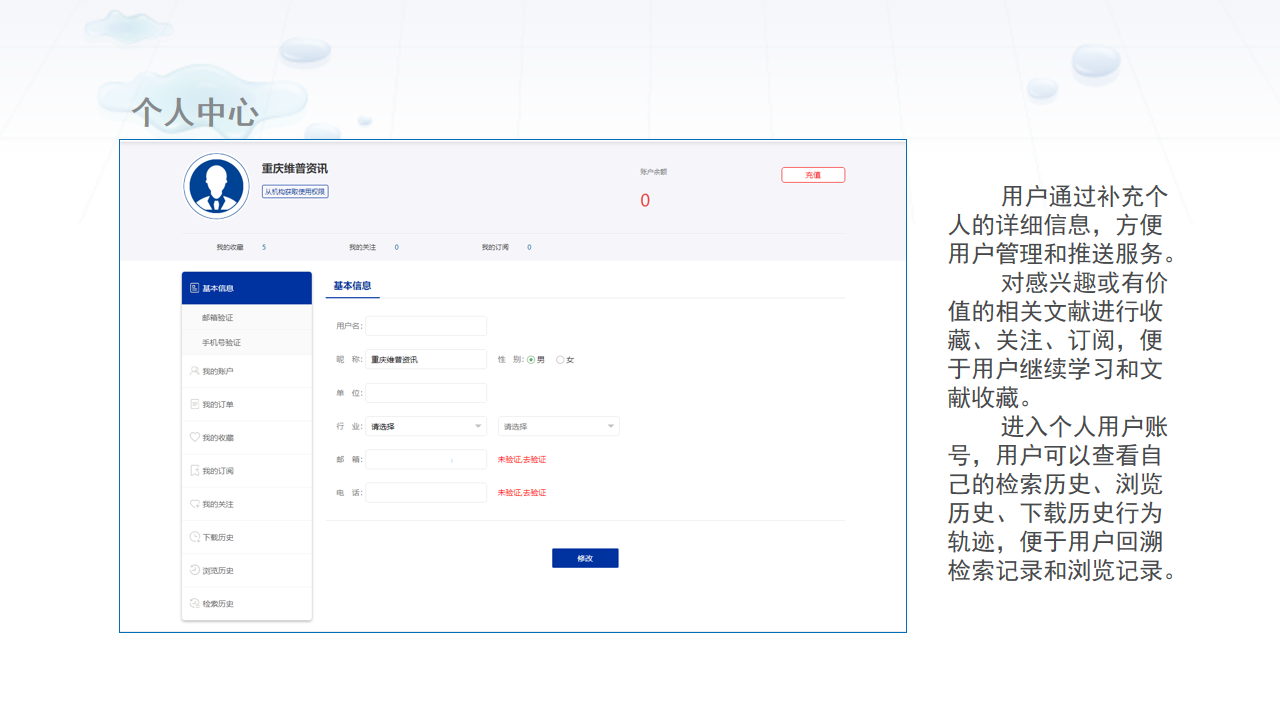1280x720 pixels.
Task: Click the 用户名 input field
Action: 426,326
